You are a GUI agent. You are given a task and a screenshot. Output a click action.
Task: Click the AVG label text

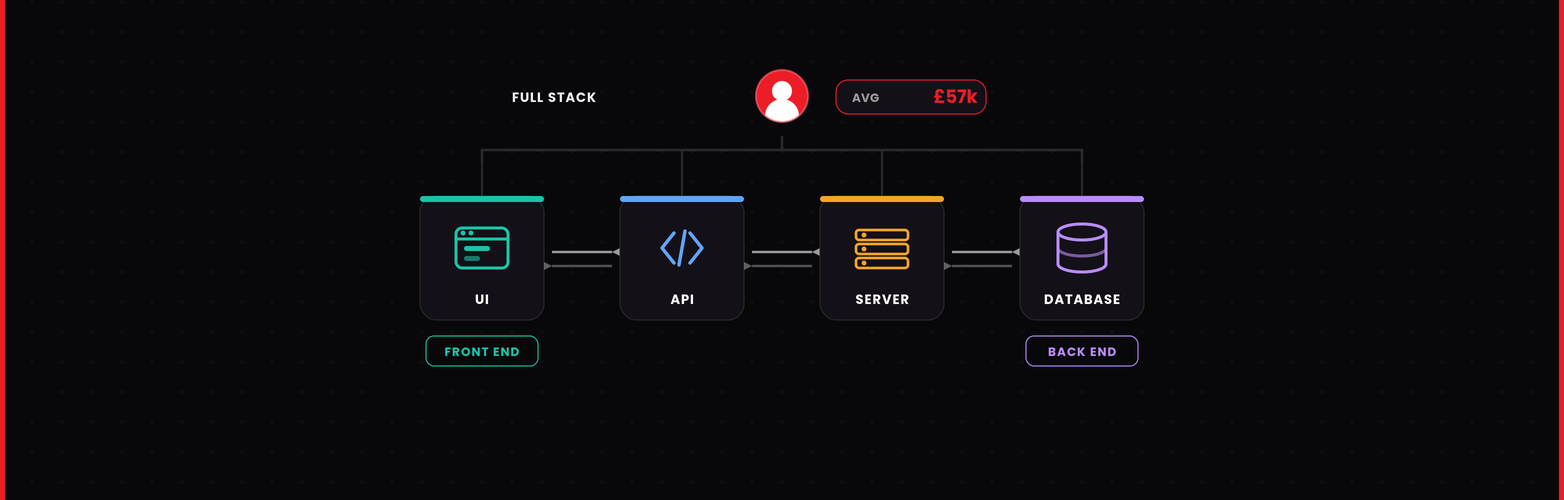(x=866, y=98)
